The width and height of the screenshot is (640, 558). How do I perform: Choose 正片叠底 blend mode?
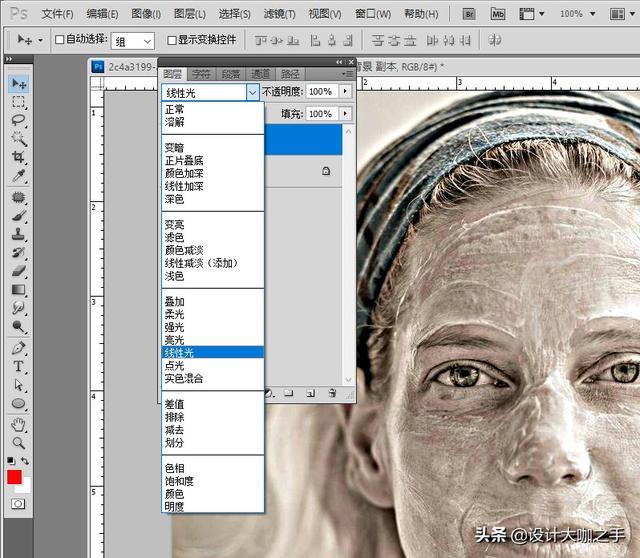pyautogui.click(x=213, y=160)
